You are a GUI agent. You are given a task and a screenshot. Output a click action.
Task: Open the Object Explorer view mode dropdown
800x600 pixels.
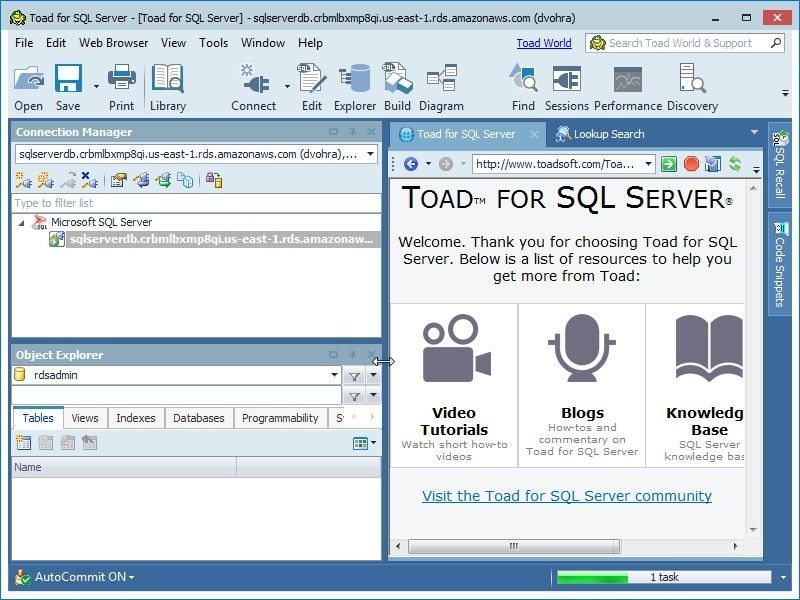(374, 443)
